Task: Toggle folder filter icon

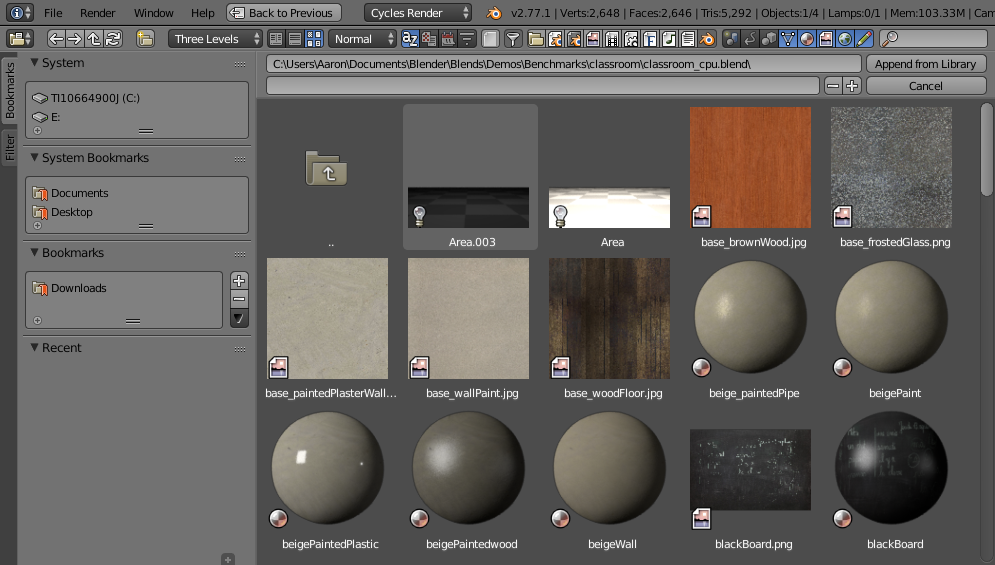Action: (x=536, y=39)
